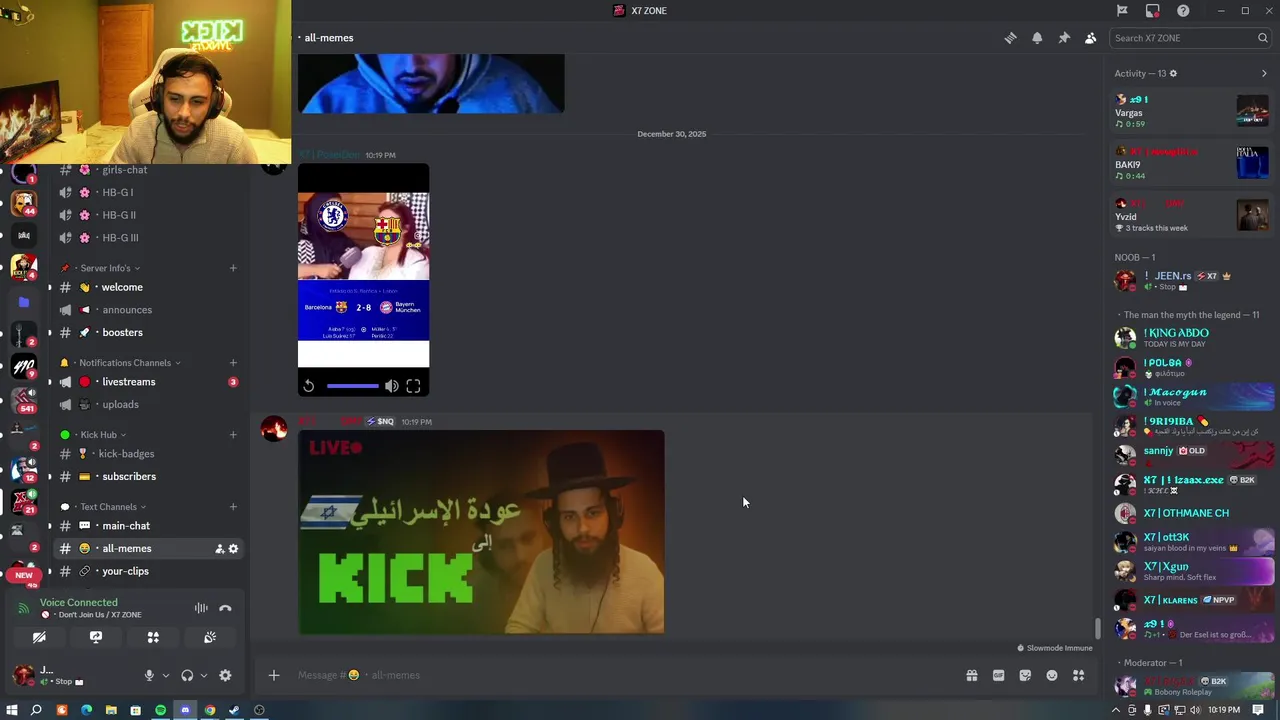Open Spotify from taskbar
1280x720 pixels.
point(160,710)
